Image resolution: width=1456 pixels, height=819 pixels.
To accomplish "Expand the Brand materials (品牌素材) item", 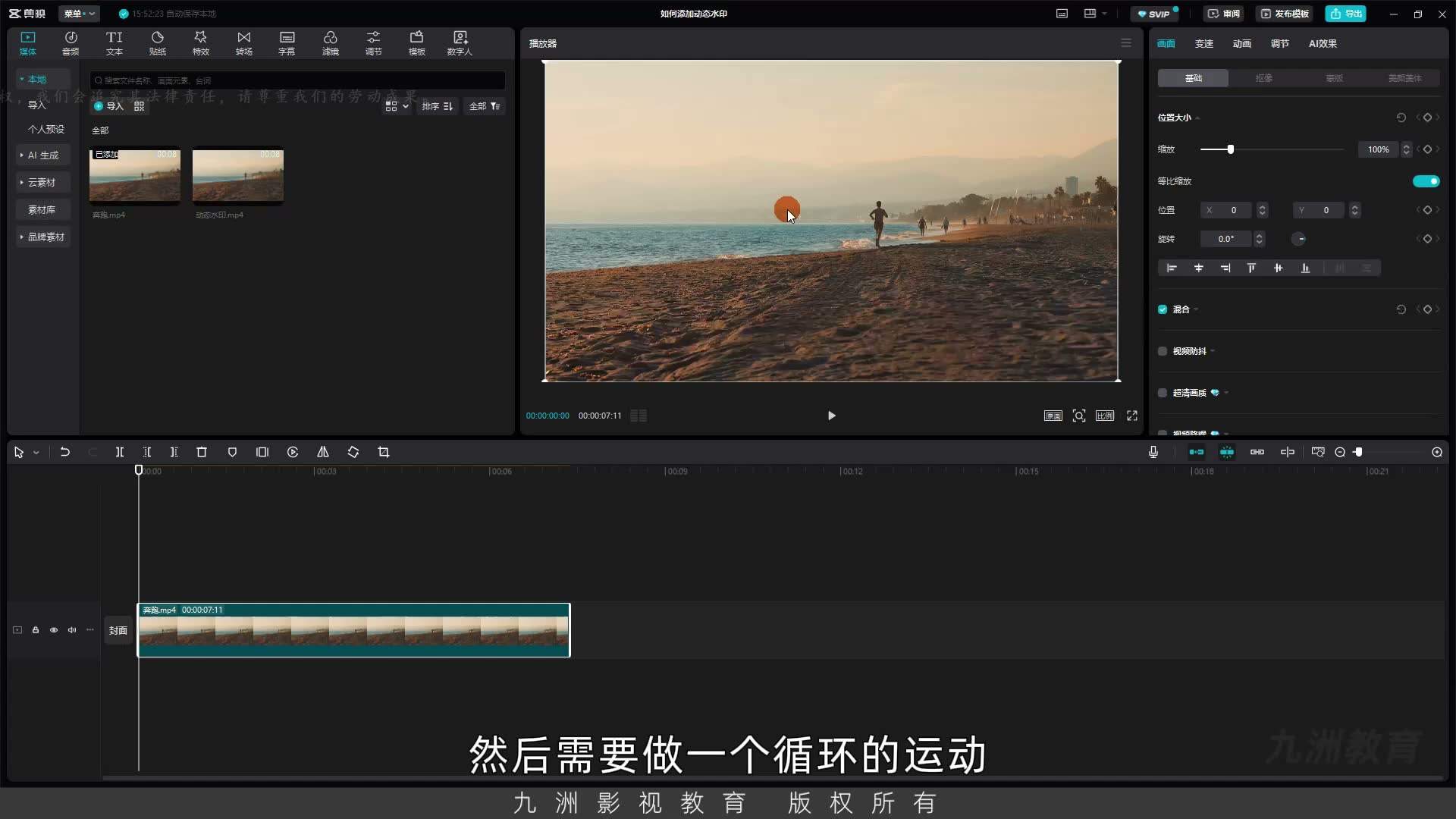I will point(42,237).
